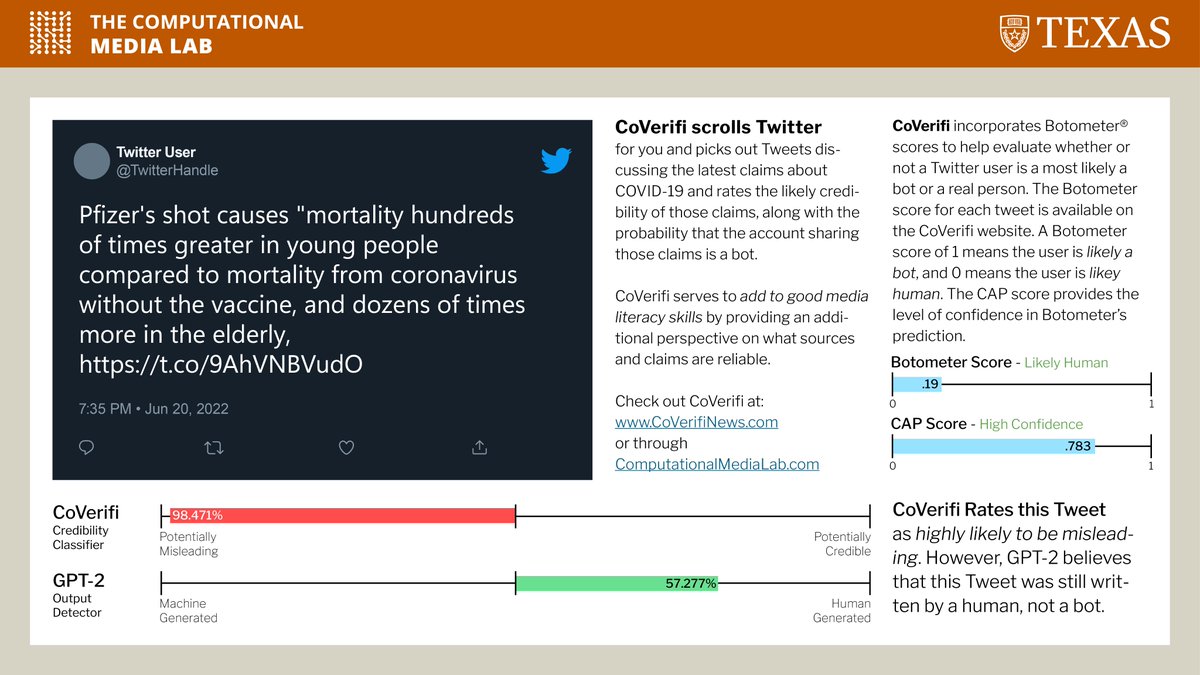
Task: Click the 'Human Generated' axis label
Action: click(x=842, y=611)
